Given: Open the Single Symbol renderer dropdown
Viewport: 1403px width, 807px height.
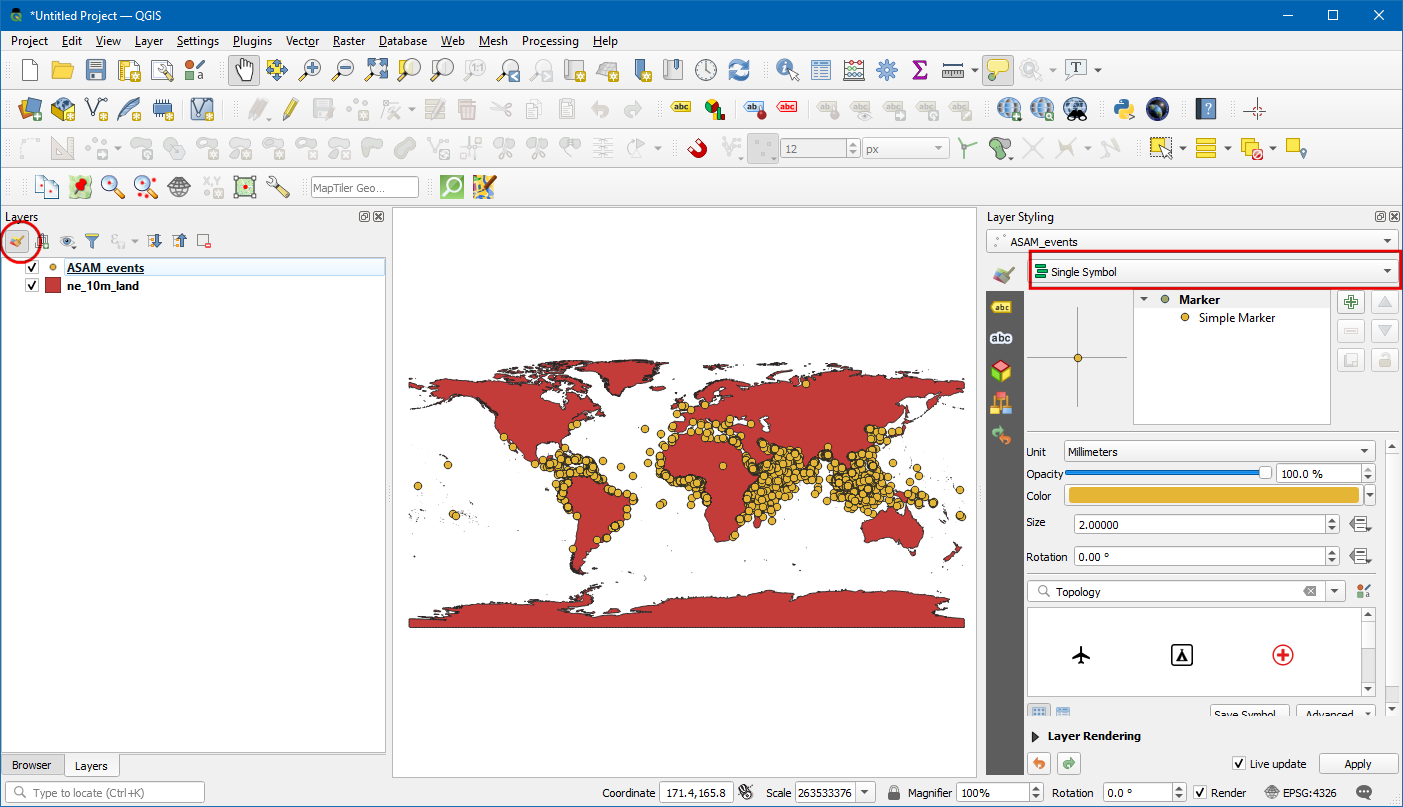Looking at the screenshot, I should pos(1212,271).
